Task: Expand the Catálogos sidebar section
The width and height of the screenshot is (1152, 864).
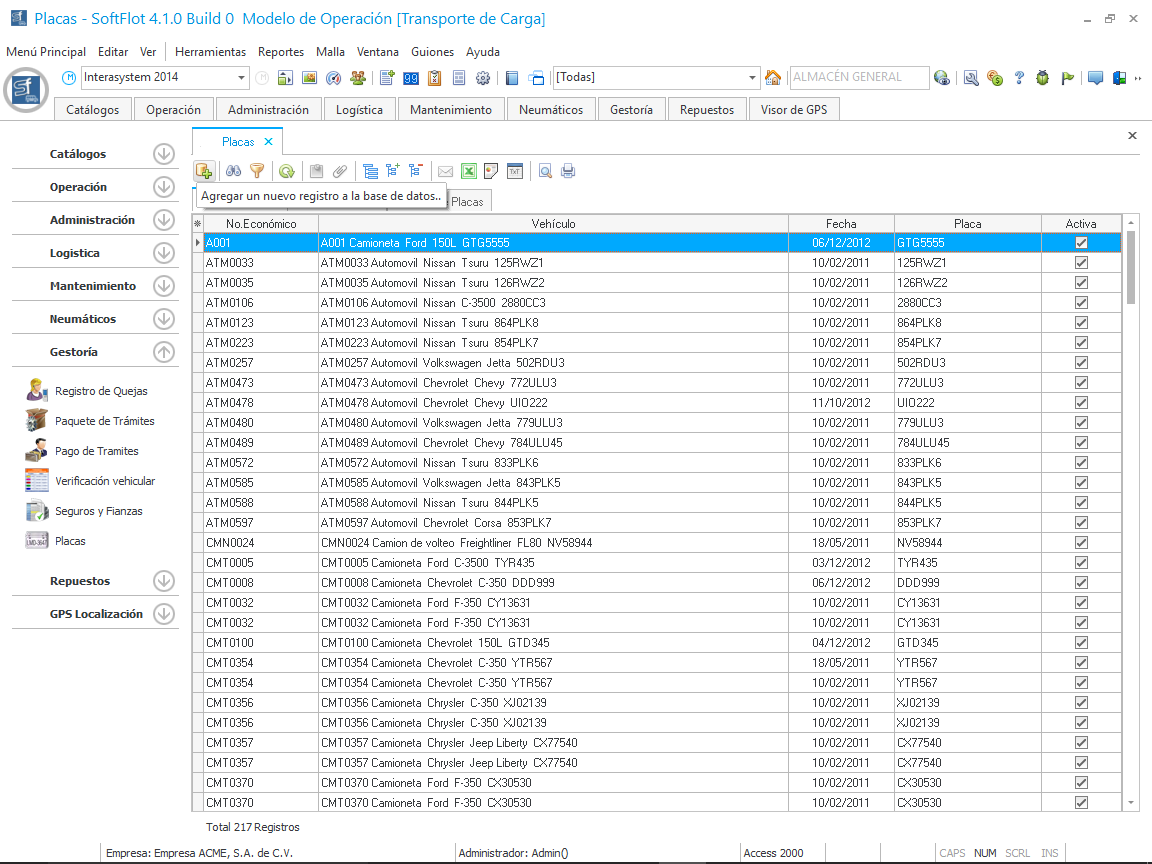Action: (164, 154)
